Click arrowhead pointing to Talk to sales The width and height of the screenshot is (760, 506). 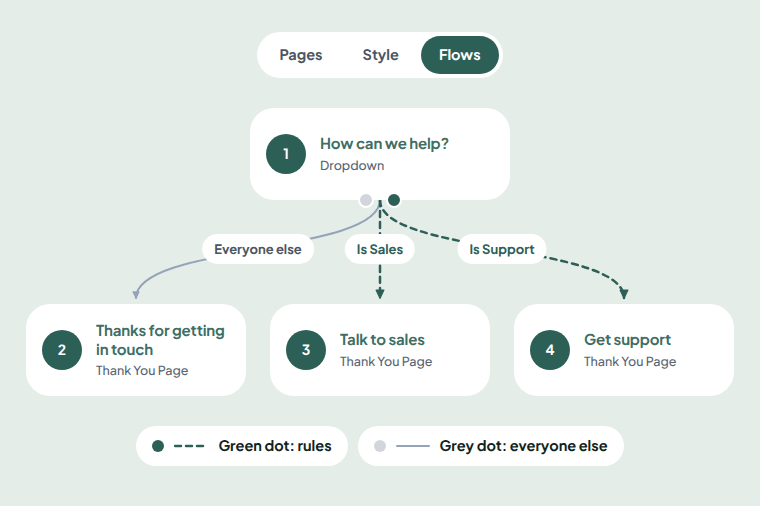click(x=380, y=293)
